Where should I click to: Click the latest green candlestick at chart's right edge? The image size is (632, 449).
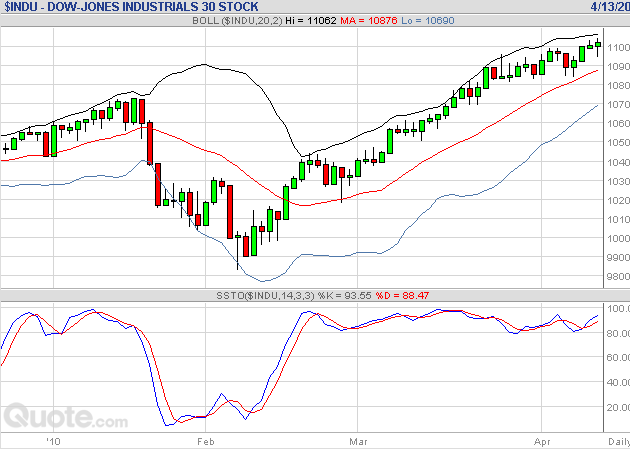[x=598, y=44]
